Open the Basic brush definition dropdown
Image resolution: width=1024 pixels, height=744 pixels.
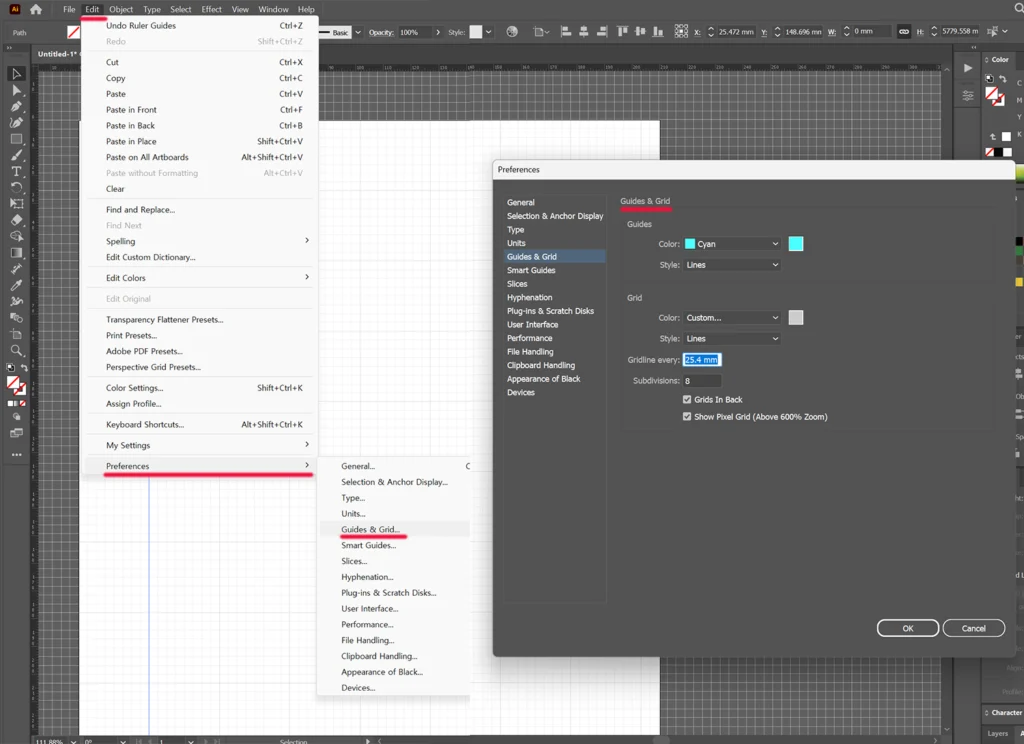358,32
